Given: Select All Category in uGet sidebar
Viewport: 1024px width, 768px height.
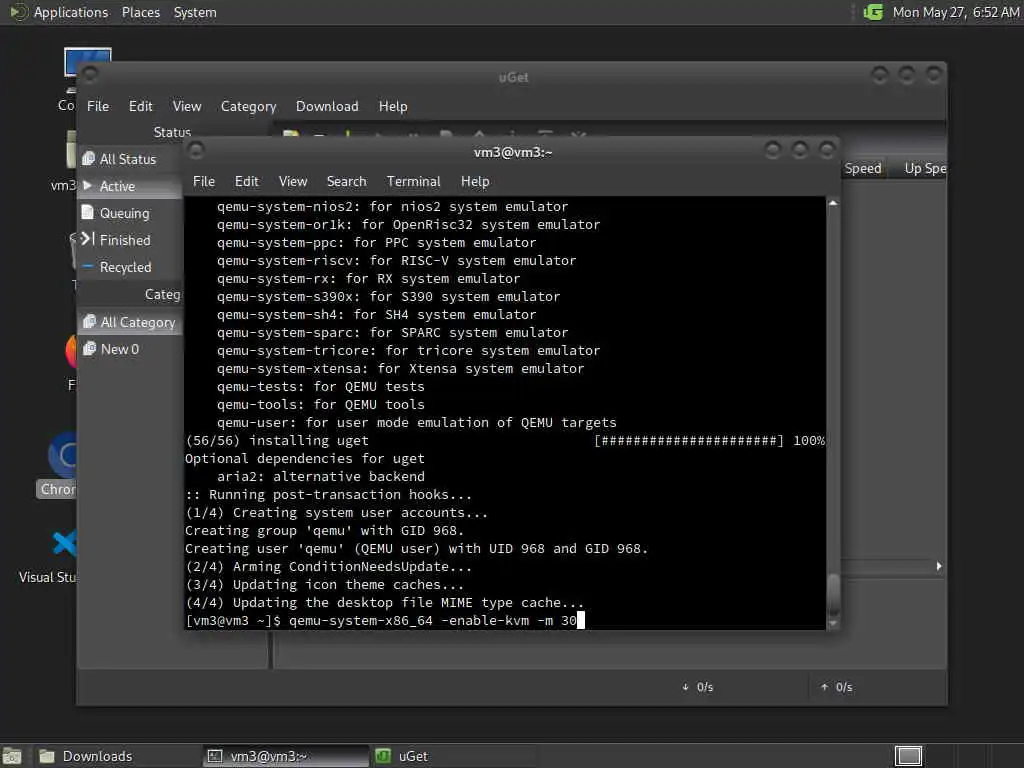Looking at the screenshot, I should pos(129,322).
